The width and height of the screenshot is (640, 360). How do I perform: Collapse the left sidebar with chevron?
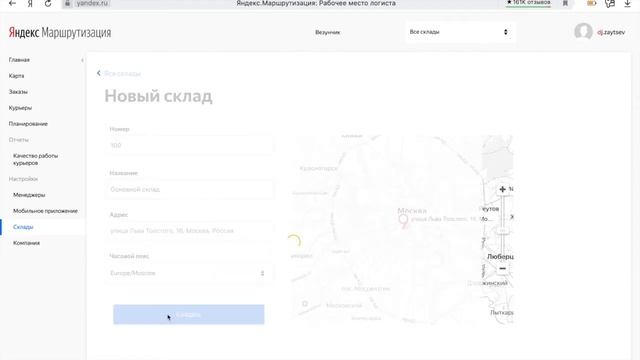point(82,60)
